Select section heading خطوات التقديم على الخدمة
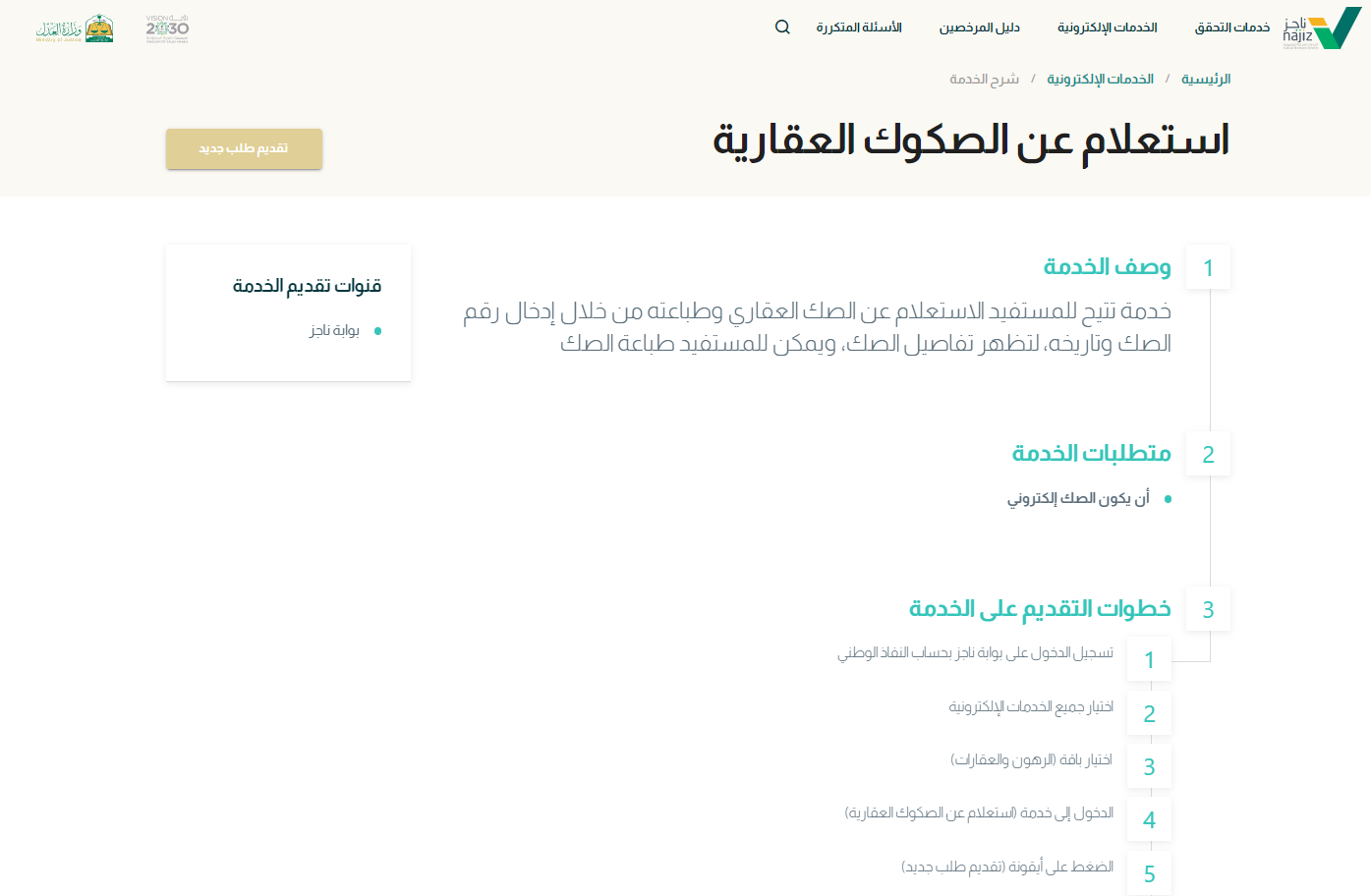Screen dimensions: 1371x896 [1040, 609]
